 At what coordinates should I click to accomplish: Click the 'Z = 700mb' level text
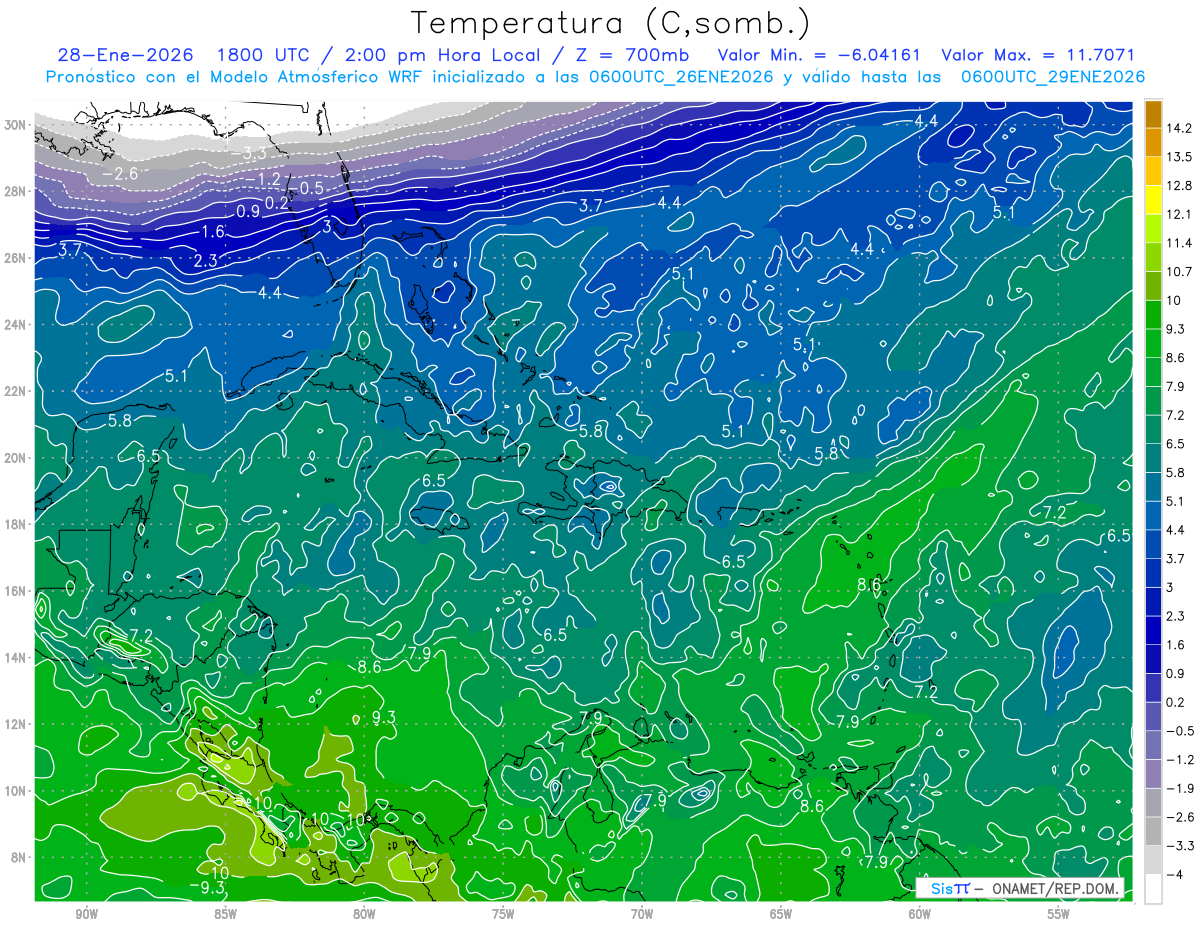[x=627, y=55]
